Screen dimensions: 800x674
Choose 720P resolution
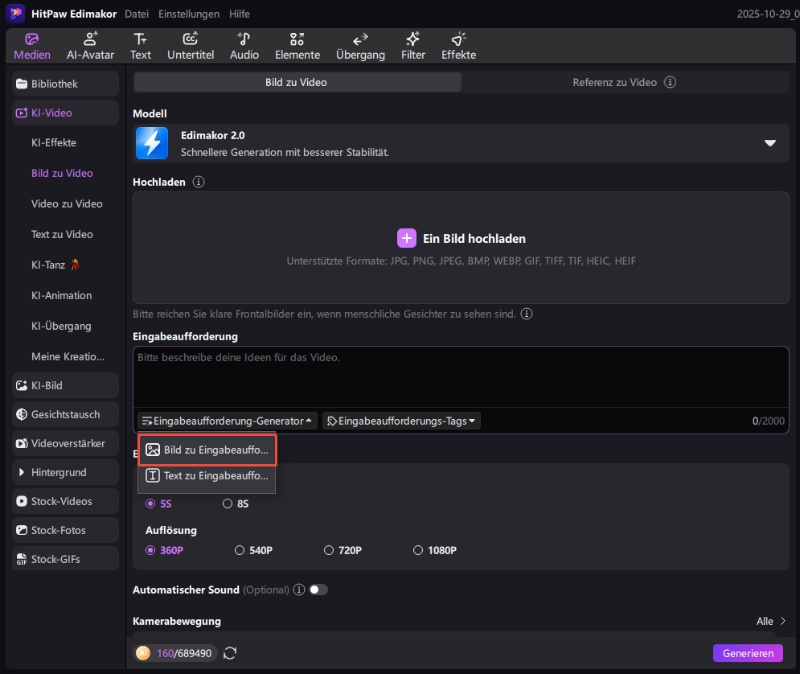click(330, 550)
